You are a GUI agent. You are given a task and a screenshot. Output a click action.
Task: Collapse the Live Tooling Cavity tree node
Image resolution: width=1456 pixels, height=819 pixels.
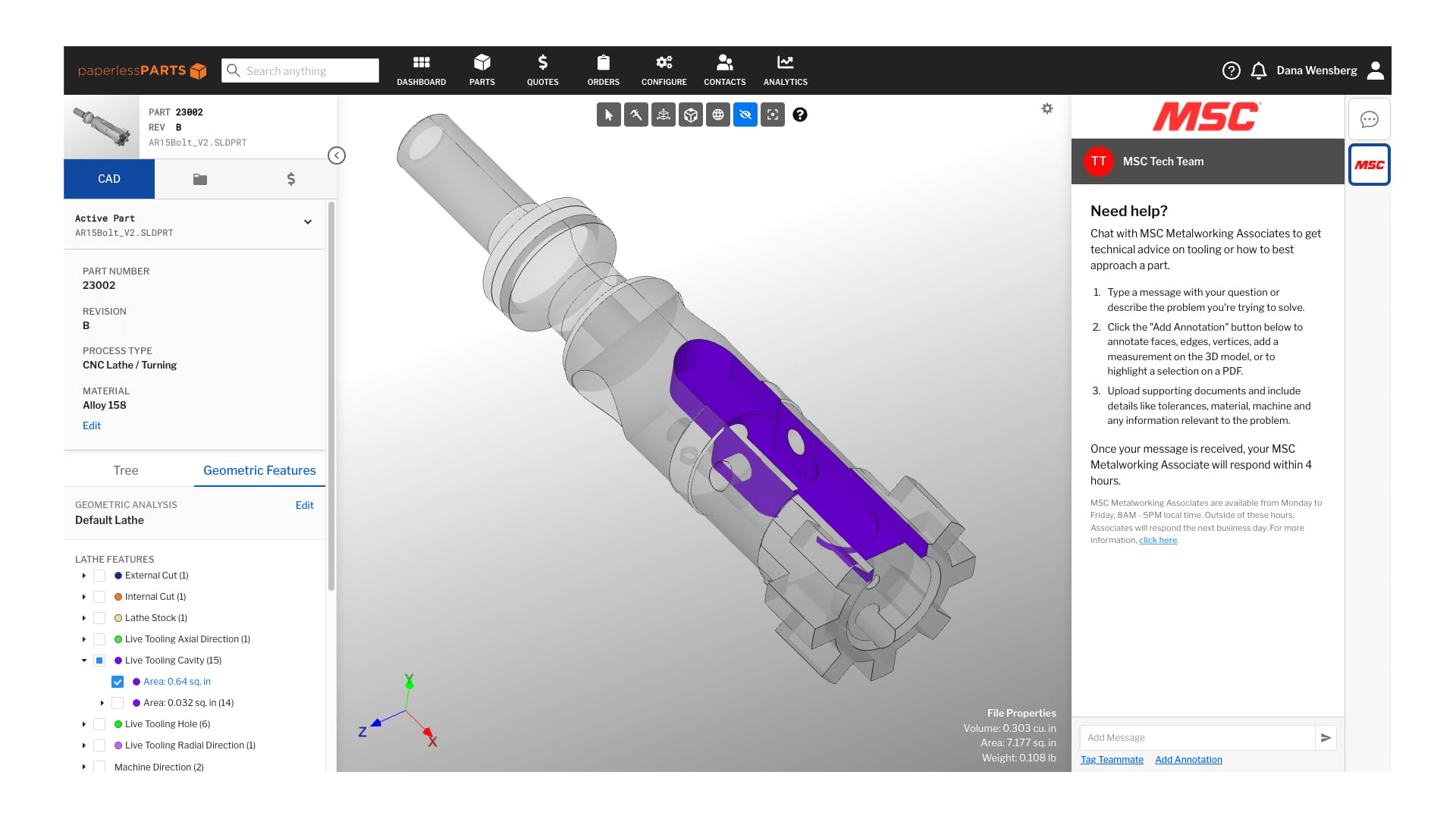click(x=84, y=661)
